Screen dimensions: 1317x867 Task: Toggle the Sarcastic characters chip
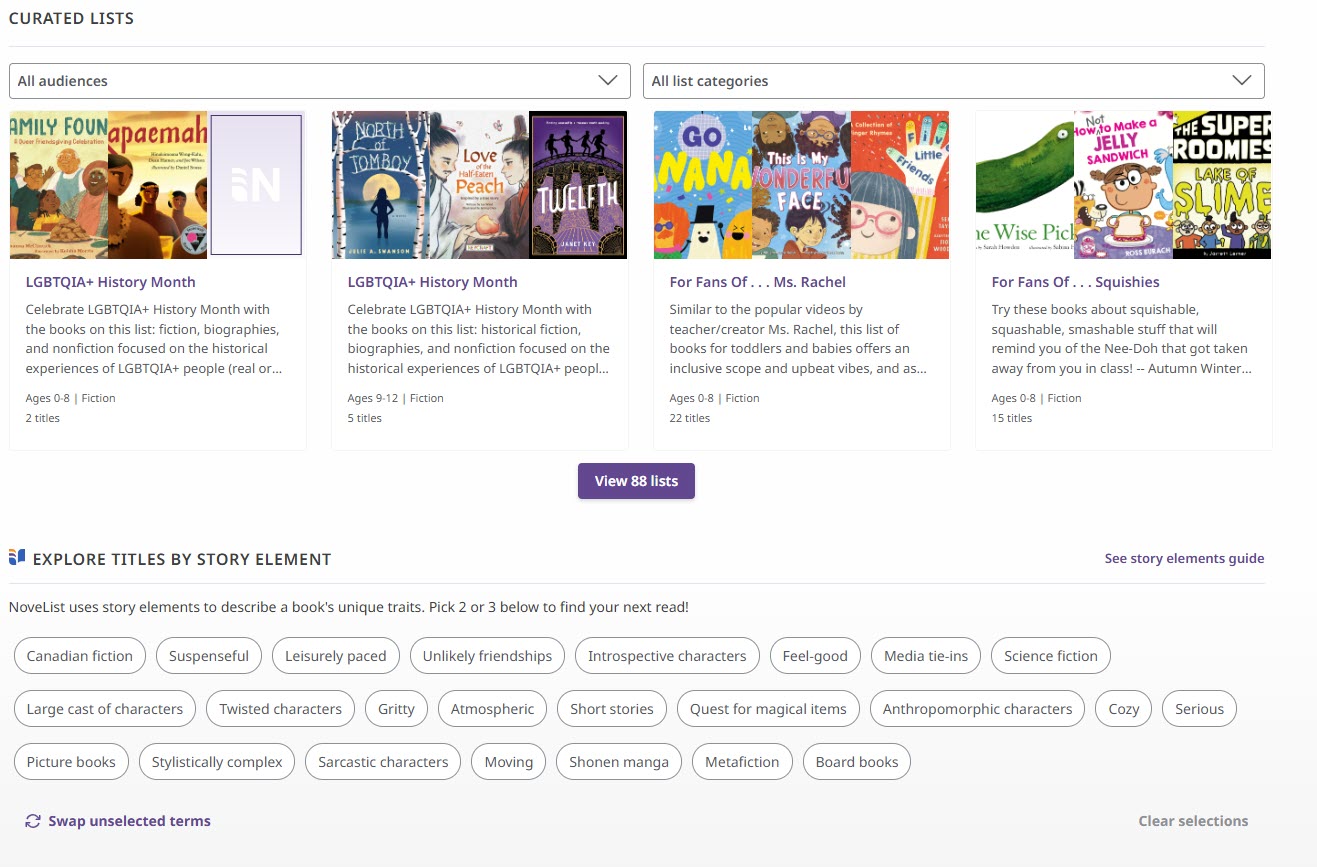click(x=383, y=762)
